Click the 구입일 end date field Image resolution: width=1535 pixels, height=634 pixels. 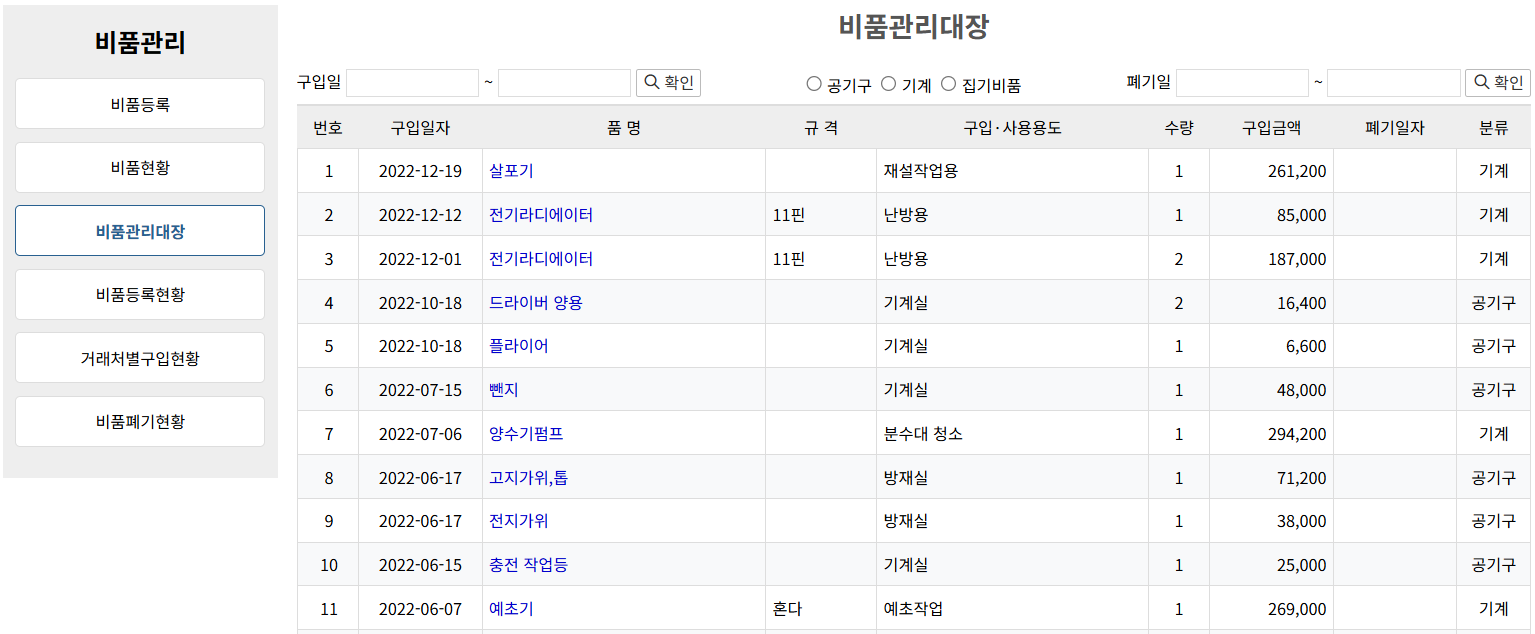click(x=564, y=83)
